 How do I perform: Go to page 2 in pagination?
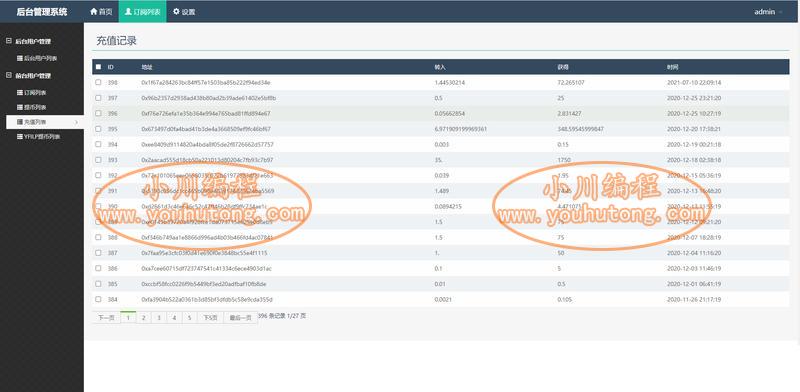[144, 317]
